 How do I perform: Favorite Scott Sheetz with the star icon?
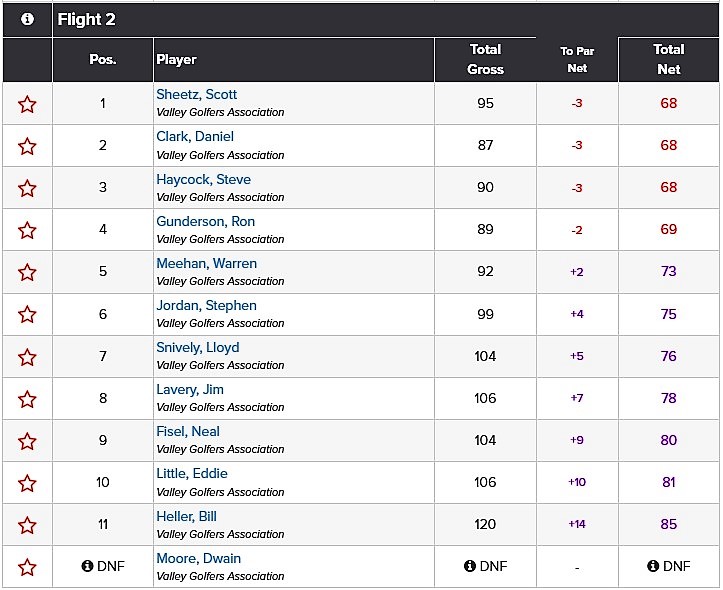[27, 104]
